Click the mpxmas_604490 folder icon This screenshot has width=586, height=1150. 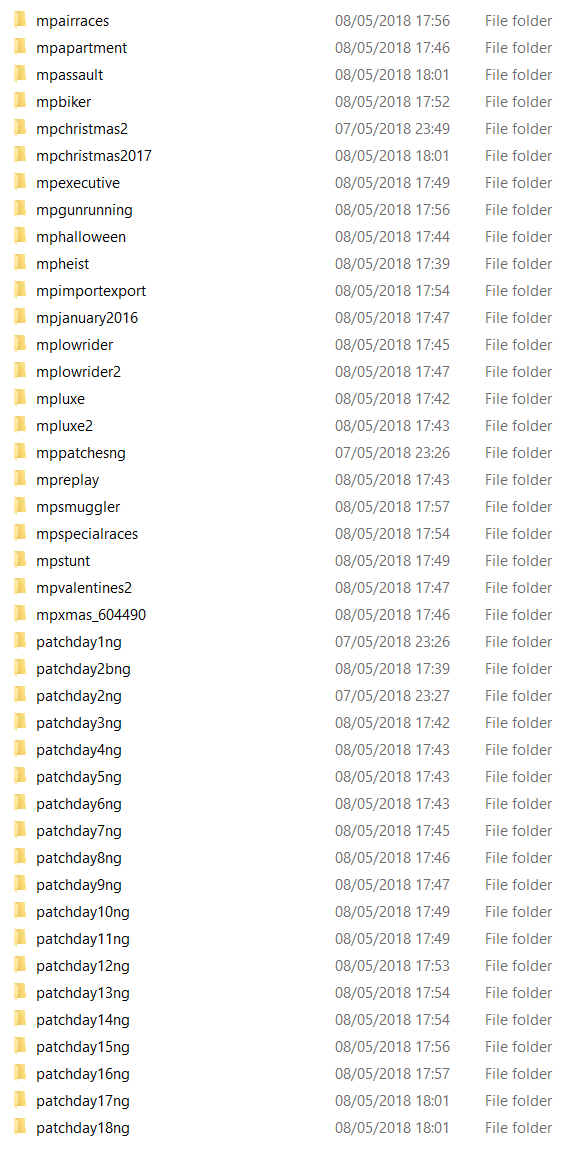point(20,614)
